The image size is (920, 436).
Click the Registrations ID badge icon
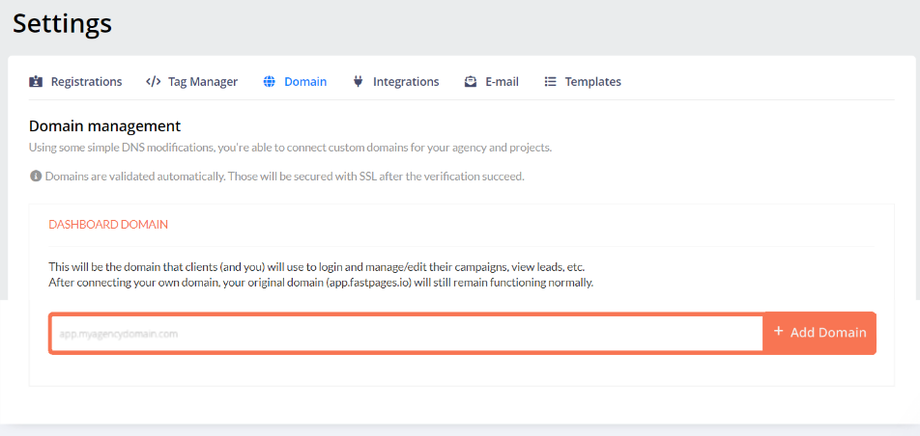36,82
